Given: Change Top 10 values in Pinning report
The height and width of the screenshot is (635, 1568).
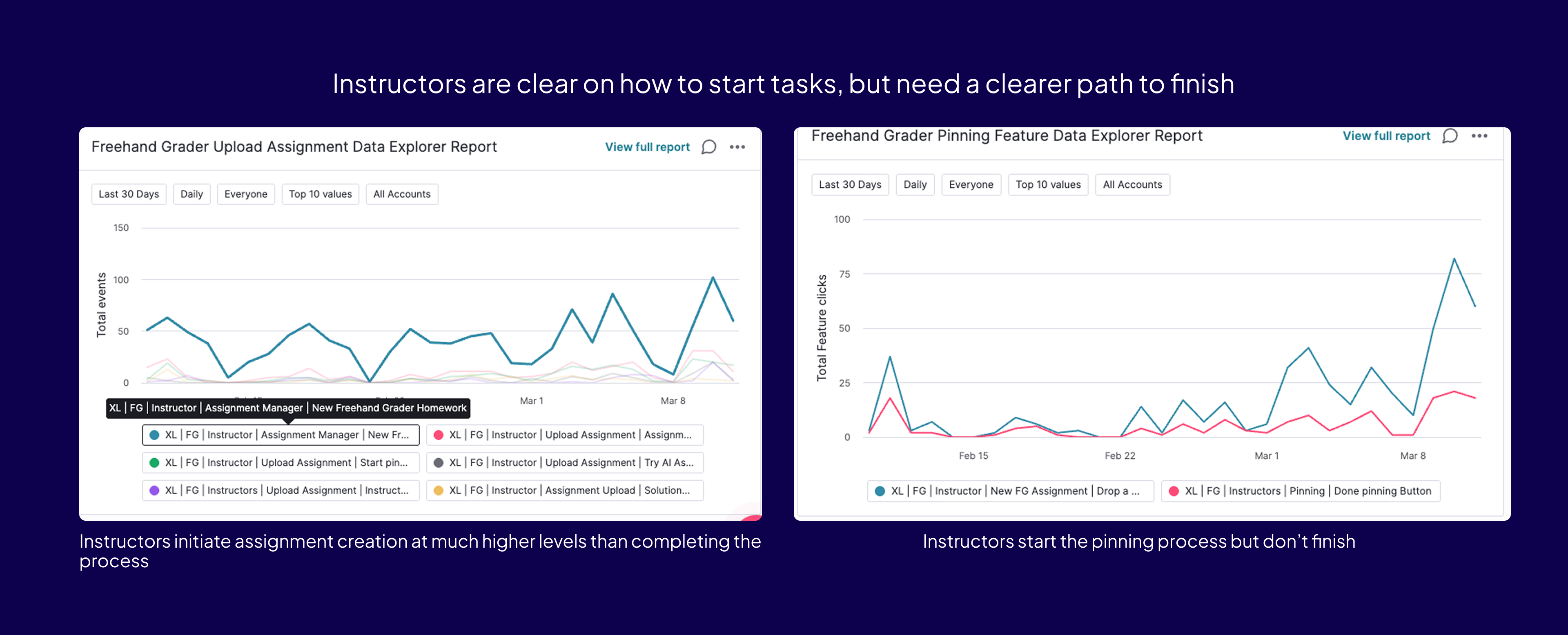Looking at the screenshot, I should pyautogui.click(x=1047, y=184).
